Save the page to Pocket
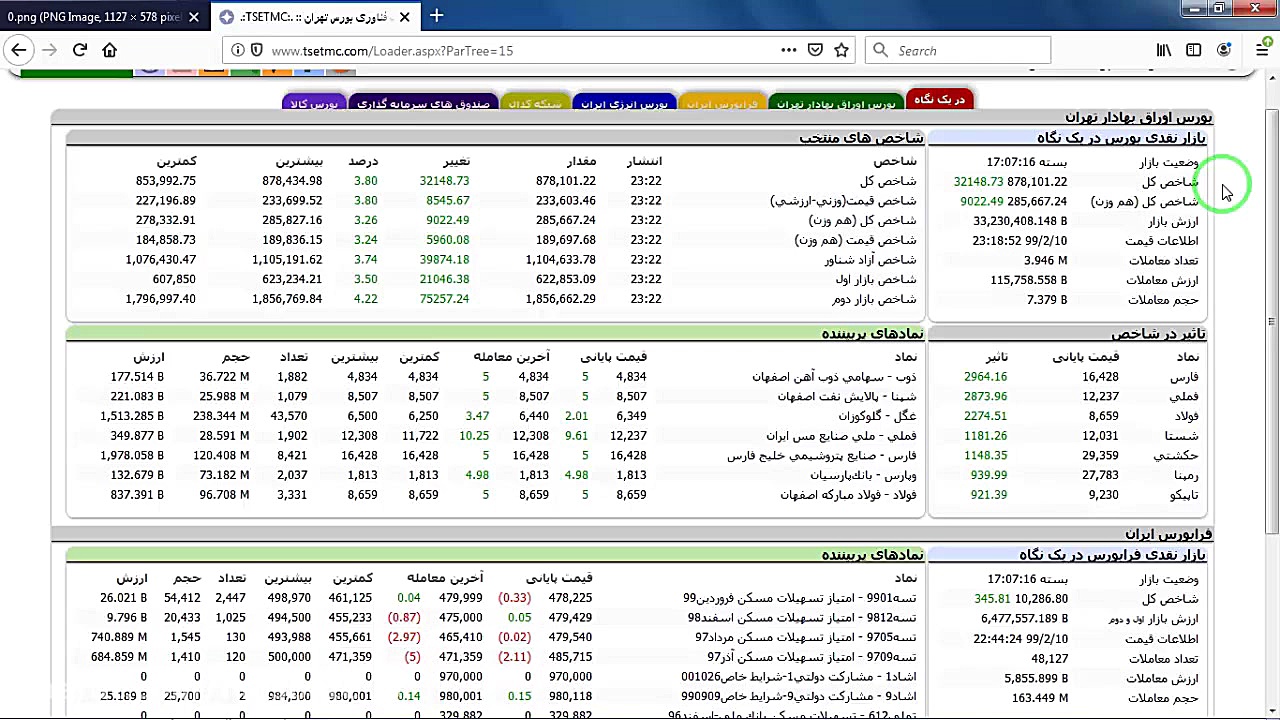The height and width of the screenshot is (720, 1280). coord(815,49)
